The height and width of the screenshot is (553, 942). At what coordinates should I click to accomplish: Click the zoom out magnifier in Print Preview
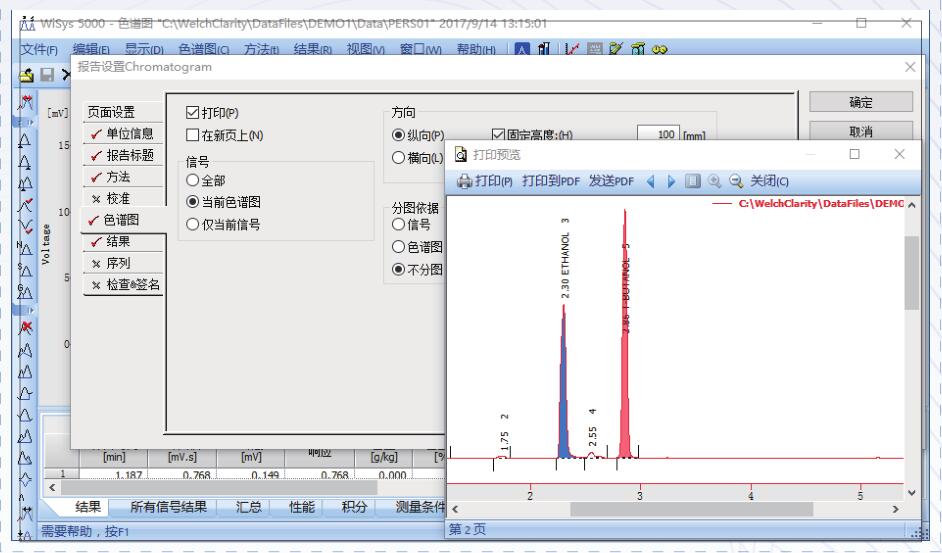tap(736, 181)
